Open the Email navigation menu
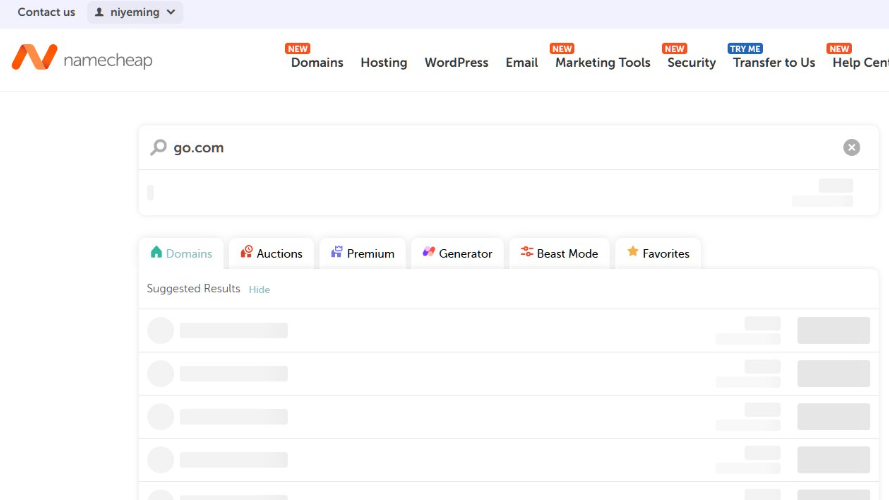This screenshot has width=889, height=500. [522, 62]
